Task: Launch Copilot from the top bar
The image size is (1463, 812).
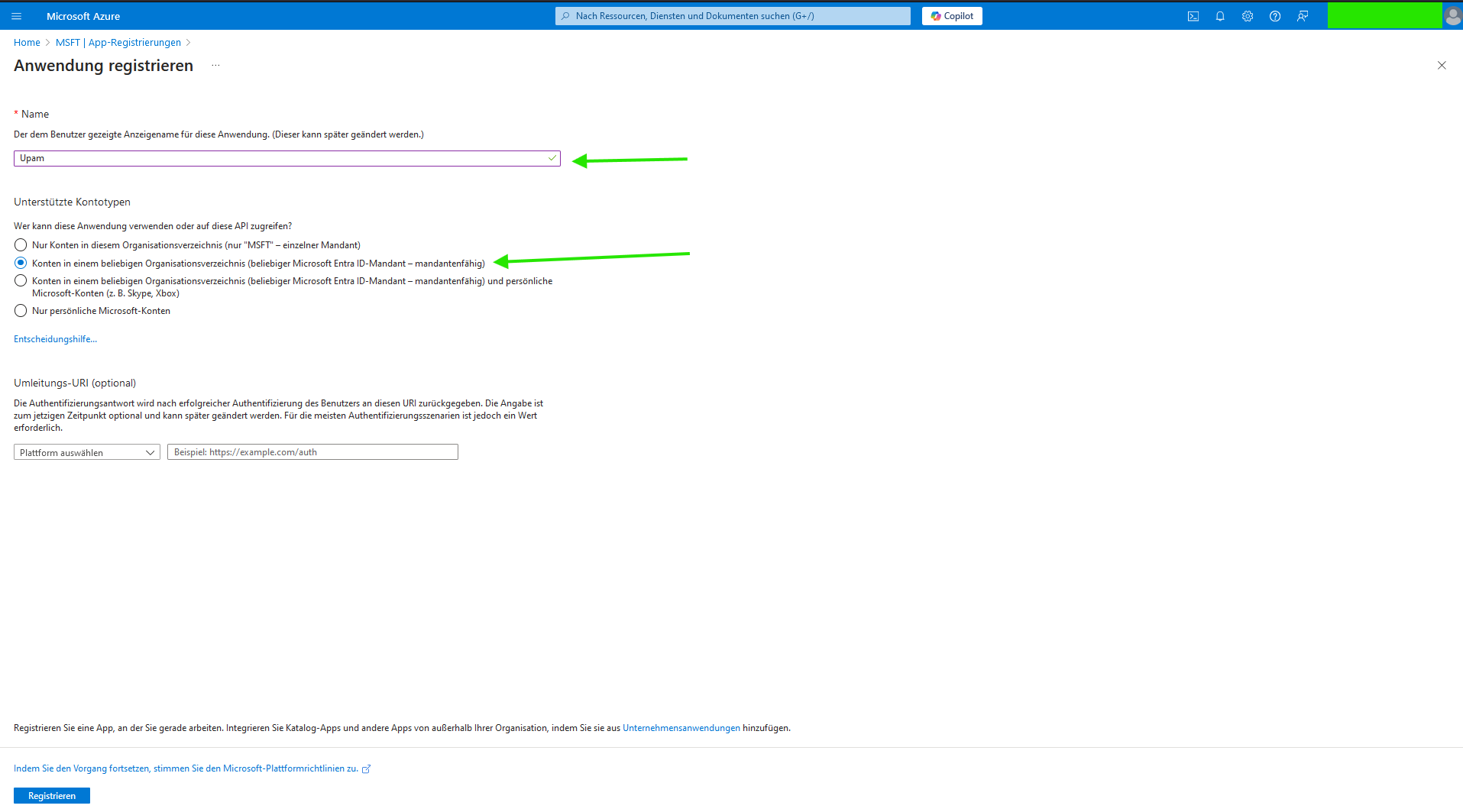Action: 952,16
